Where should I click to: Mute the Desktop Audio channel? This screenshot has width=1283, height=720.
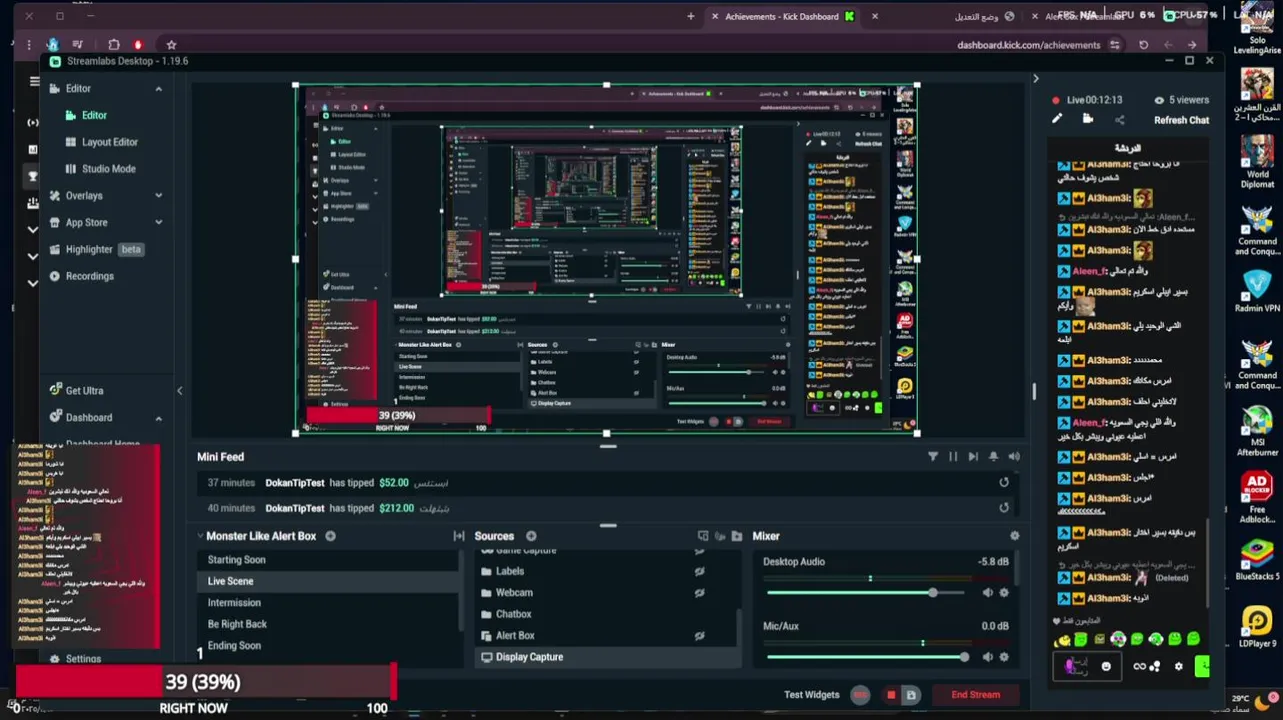click(988, 593)
